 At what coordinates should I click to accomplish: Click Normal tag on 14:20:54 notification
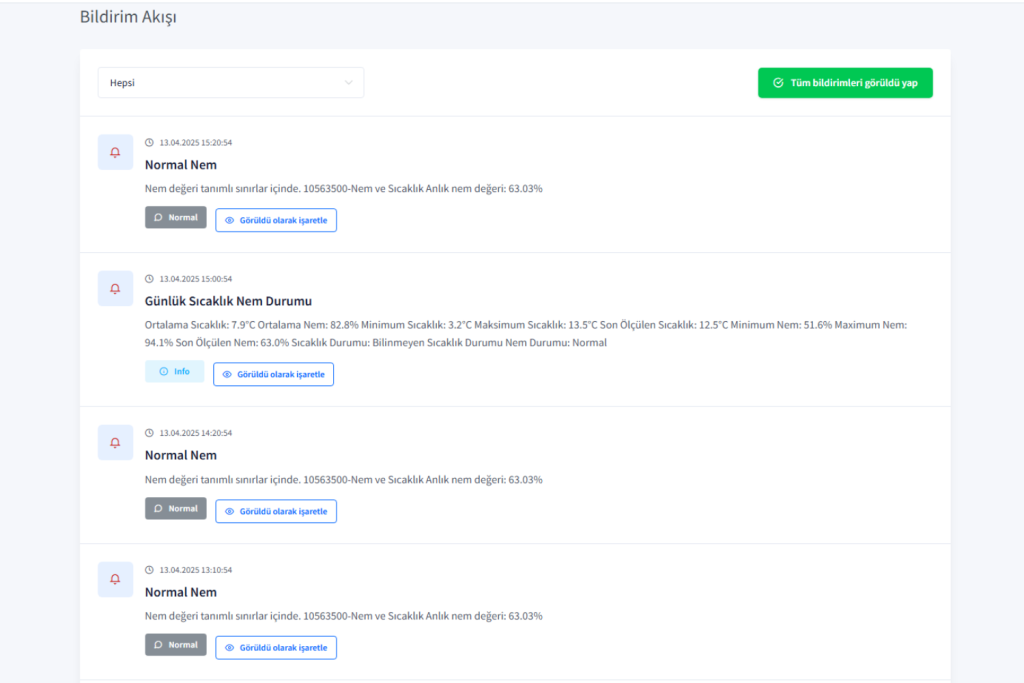coord(176,508)
